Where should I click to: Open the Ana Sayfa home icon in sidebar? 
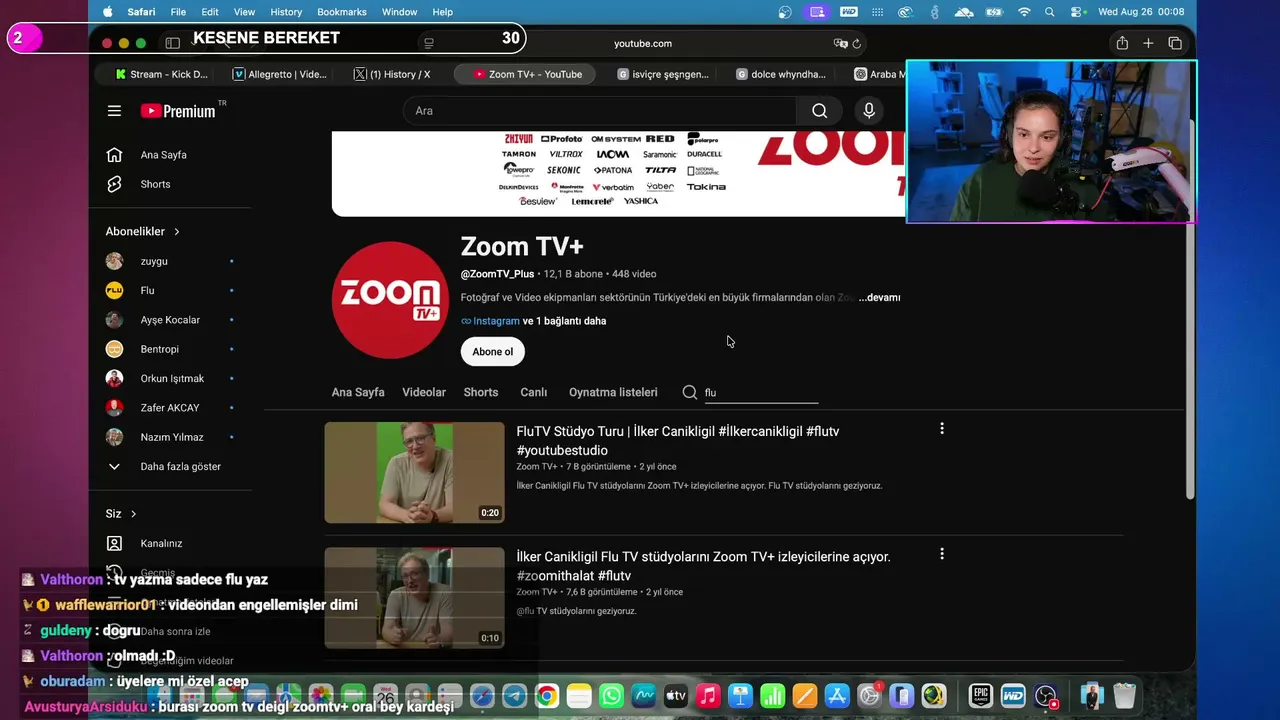(114, 155)
